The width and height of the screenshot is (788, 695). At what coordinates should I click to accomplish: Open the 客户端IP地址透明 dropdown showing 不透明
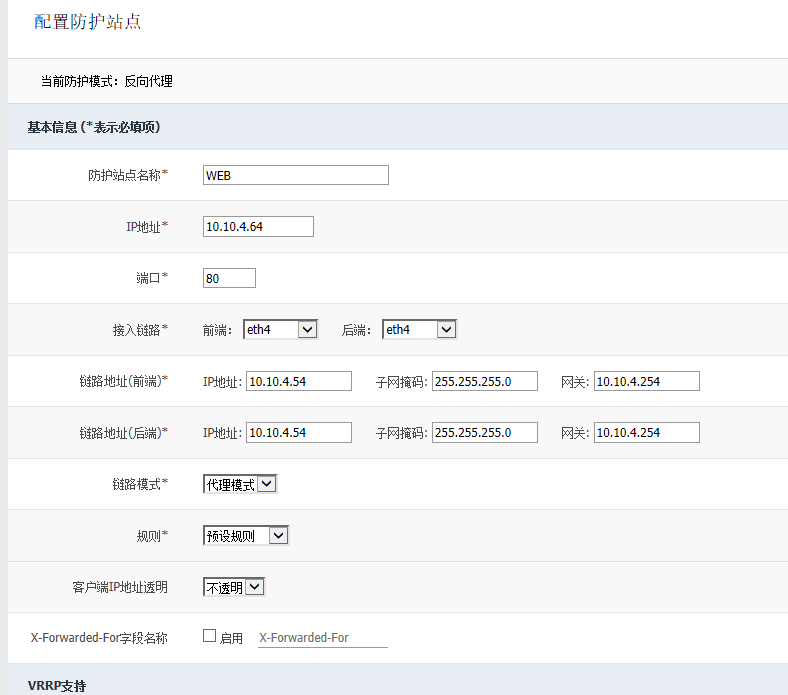[x=234, y=587]
